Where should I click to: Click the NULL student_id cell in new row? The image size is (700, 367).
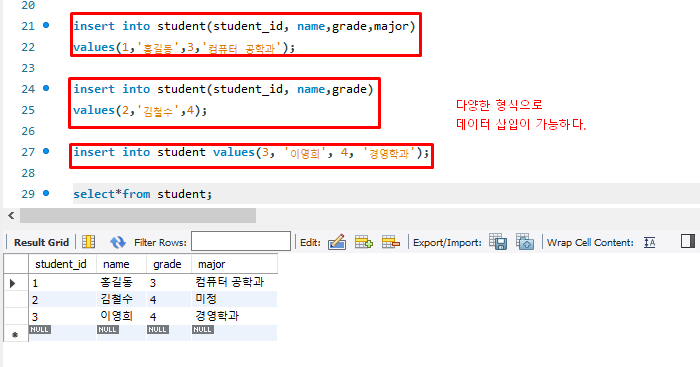point(62,333)
